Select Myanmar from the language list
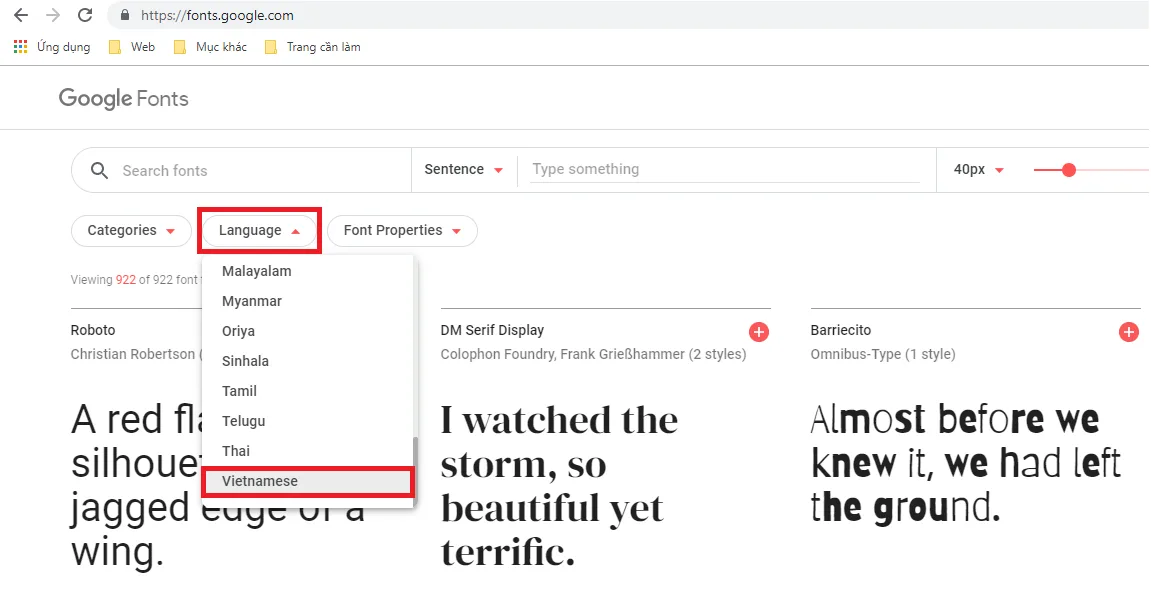The image size is (1151, 597). [308, 301]
